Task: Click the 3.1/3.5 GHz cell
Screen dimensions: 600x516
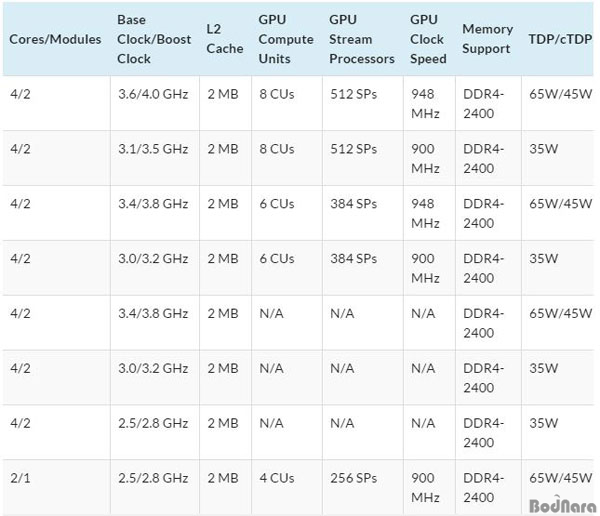Action: pyautogui.click(x=152, y=148)
